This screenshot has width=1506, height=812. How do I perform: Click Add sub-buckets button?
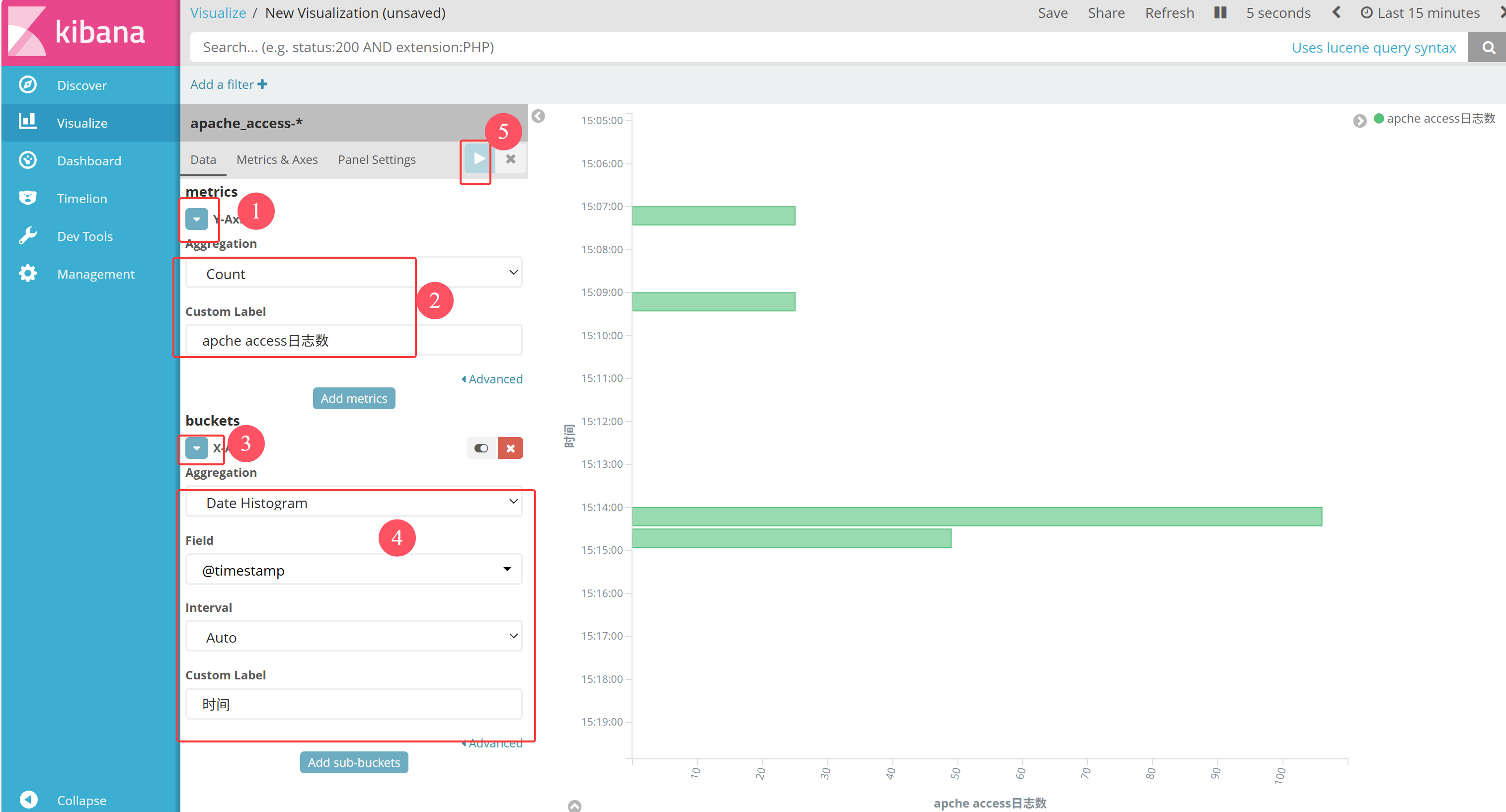point(354,762)
